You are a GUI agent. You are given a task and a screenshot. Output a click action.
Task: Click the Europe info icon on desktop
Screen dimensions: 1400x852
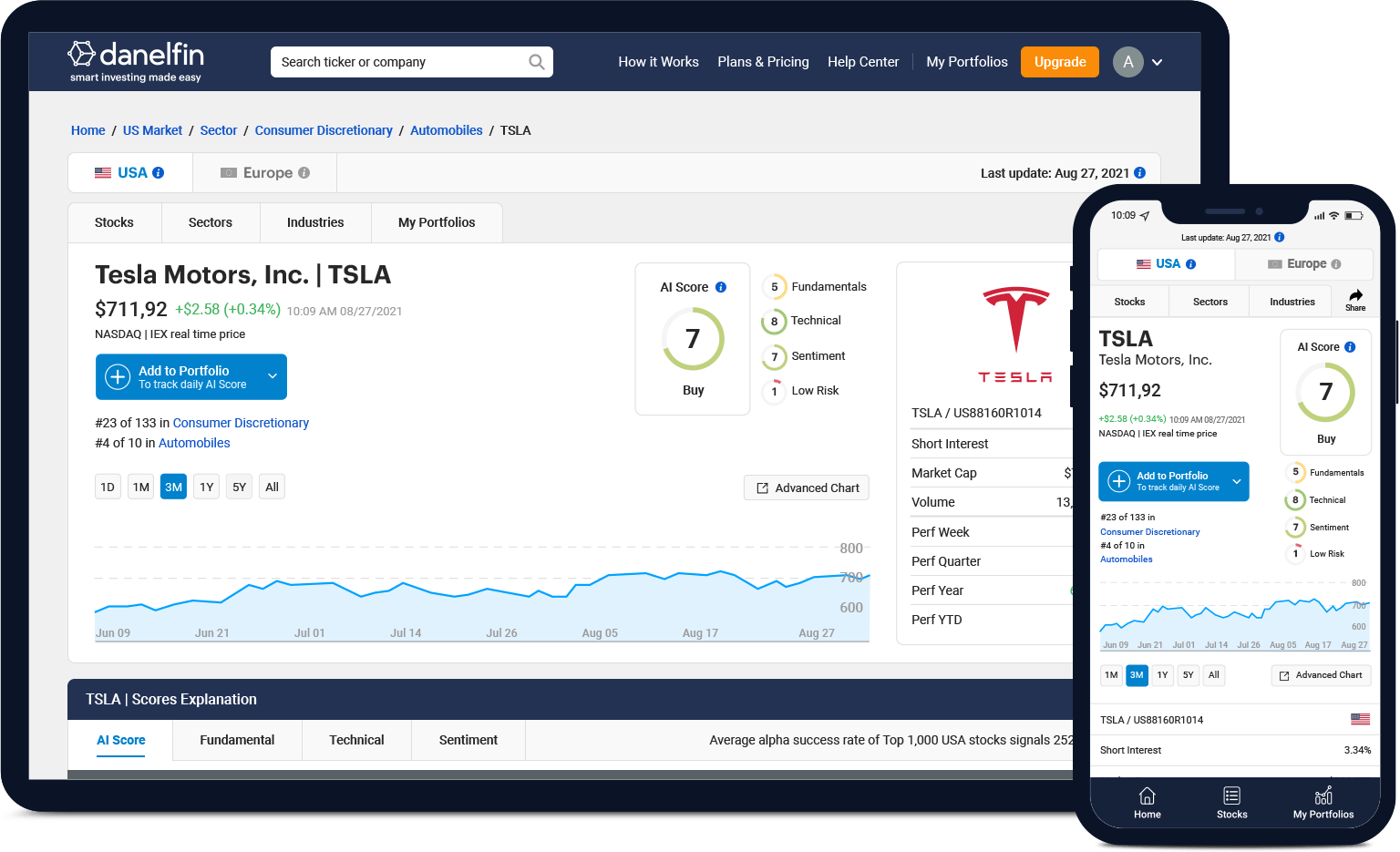tap(304, 173)
